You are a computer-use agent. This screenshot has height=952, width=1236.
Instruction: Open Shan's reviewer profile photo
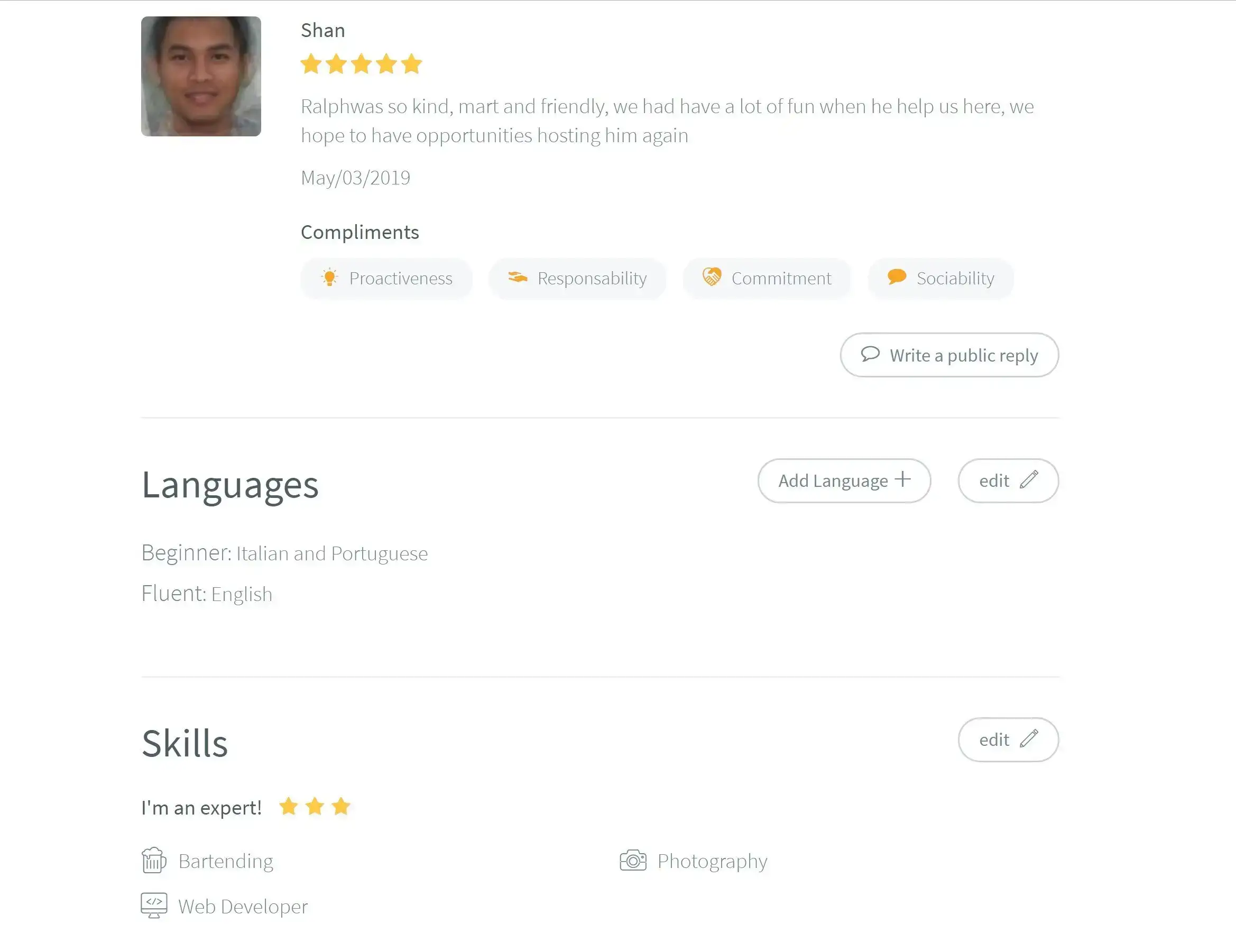tap(201, 77)
